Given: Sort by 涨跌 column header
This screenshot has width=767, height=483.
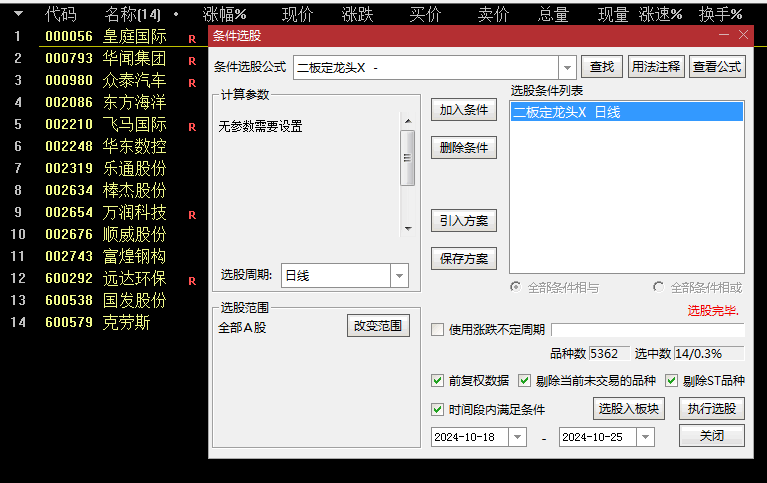Looking at the screenshot, I should [357, 14].
